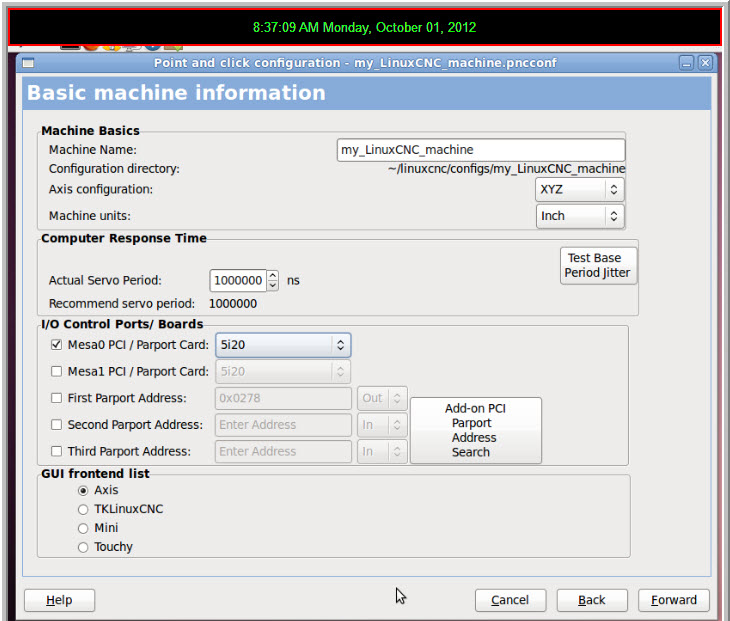This screenshot has width=730, height=621.
Task: Enable the Second Parport Address checkbox
Action: pyautogui.click(x=56, y=425)
